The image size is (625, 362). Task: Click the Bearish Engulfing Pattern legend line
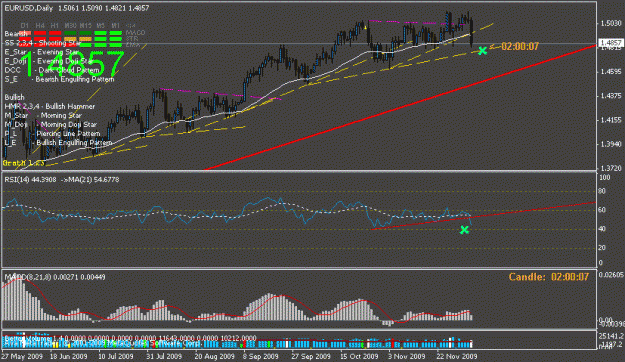coord(59,79)
